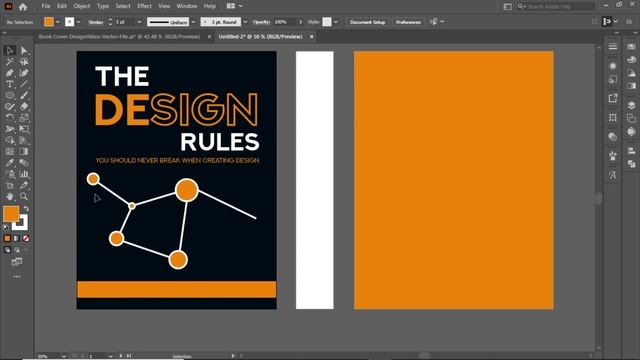Swap fill and stroke arrow
The height and width of the screenshot is (360, 640).
26,209
